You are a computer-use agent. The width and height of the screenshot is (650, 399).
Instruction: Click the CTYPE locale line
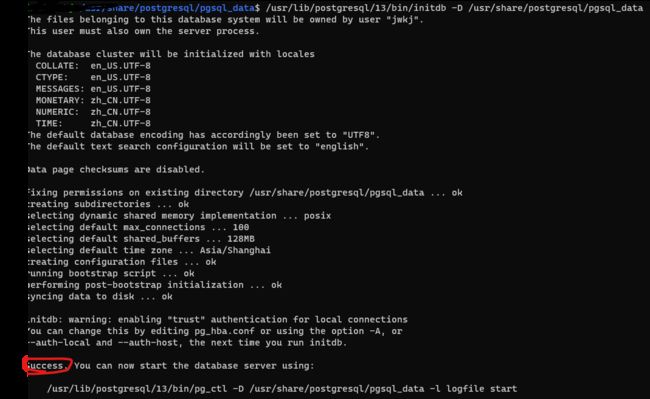pyautogui.click(x=93, y=77)
